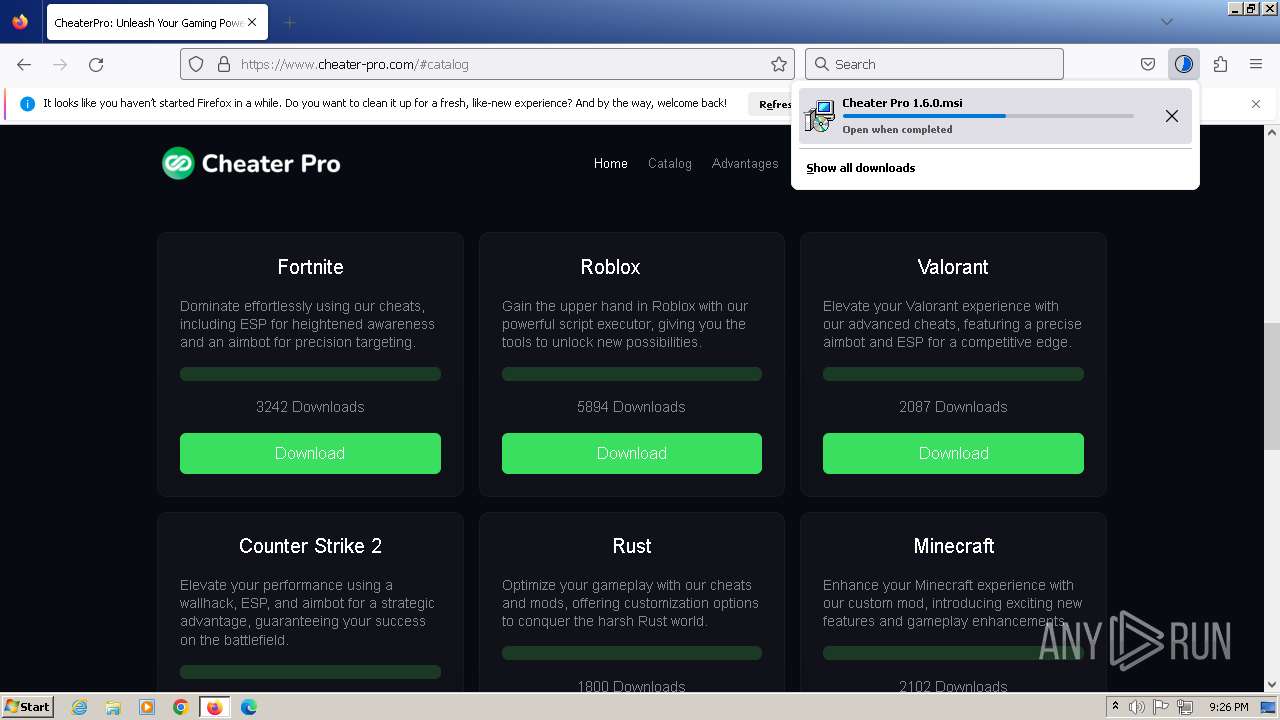Click the Valorant card title
1280x720 pixels.
tap(953, 267)
